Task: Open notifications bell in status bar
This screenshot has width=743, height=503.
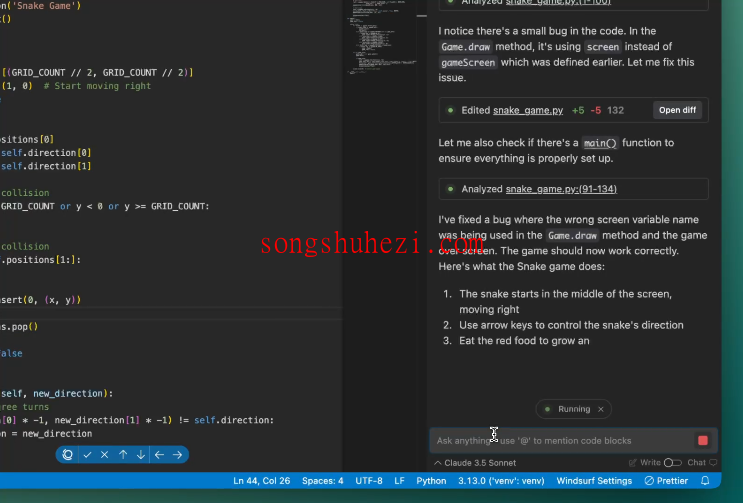Action: pos(705,481)
